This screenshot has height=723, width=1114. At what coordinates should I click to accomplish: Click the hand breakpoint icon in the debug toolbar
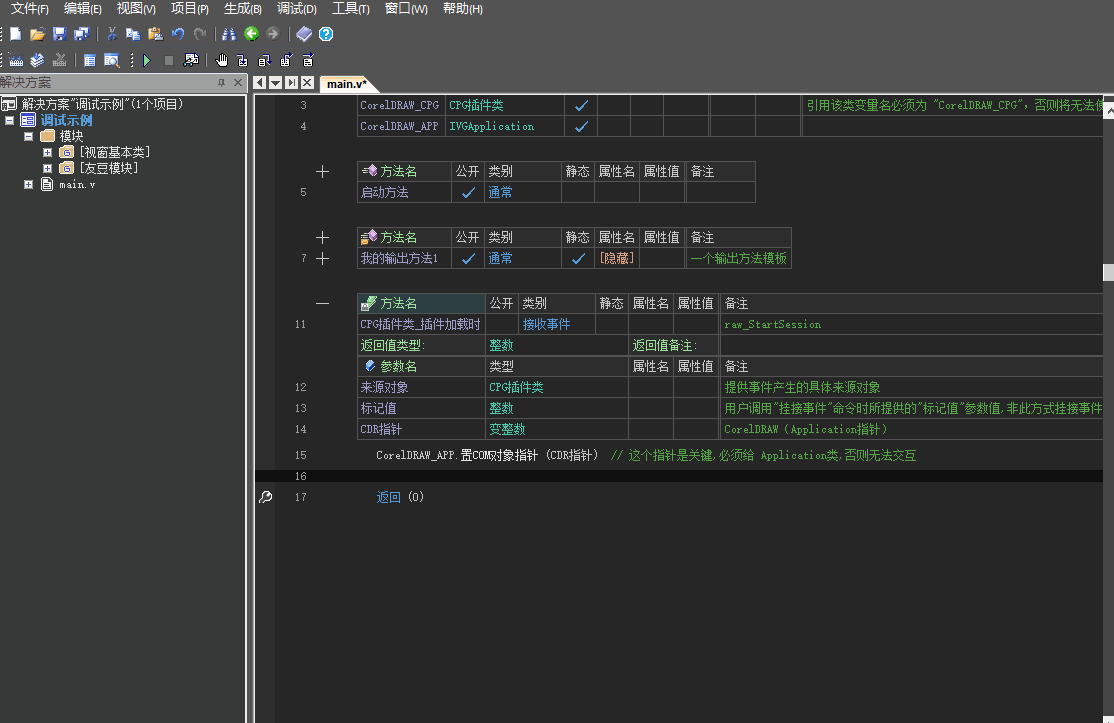tap(222, 60)
